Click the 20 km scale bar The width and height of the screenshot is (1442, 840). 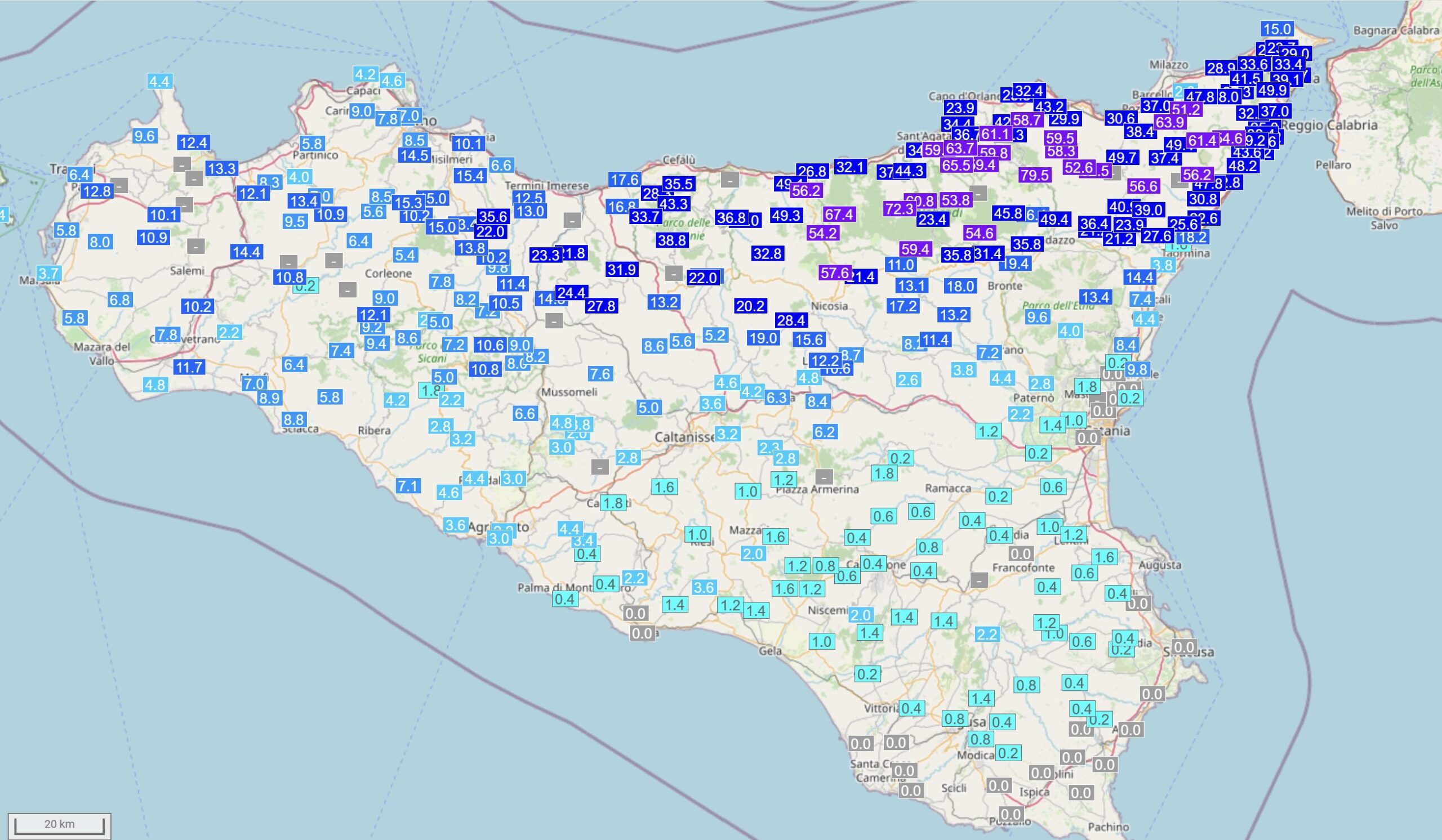pos(60,824)
